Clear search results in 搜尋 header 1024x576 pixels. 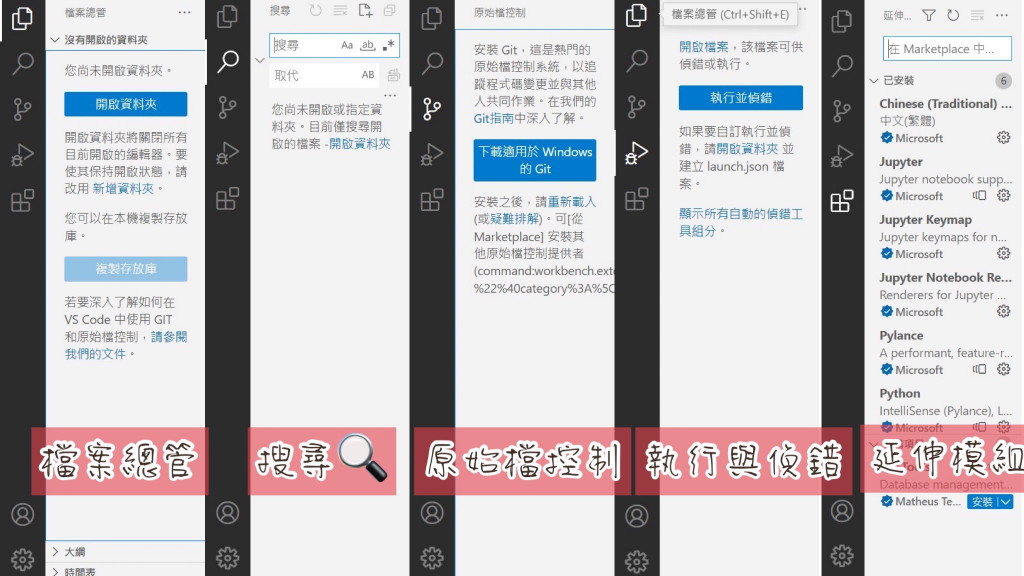tap(340, 10)
